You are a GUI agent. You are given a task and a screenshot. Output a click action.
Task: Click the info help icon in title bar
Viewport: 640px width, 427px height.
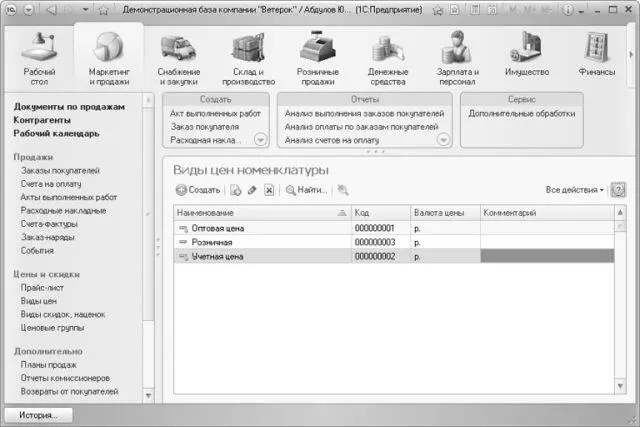coord(568,10)
